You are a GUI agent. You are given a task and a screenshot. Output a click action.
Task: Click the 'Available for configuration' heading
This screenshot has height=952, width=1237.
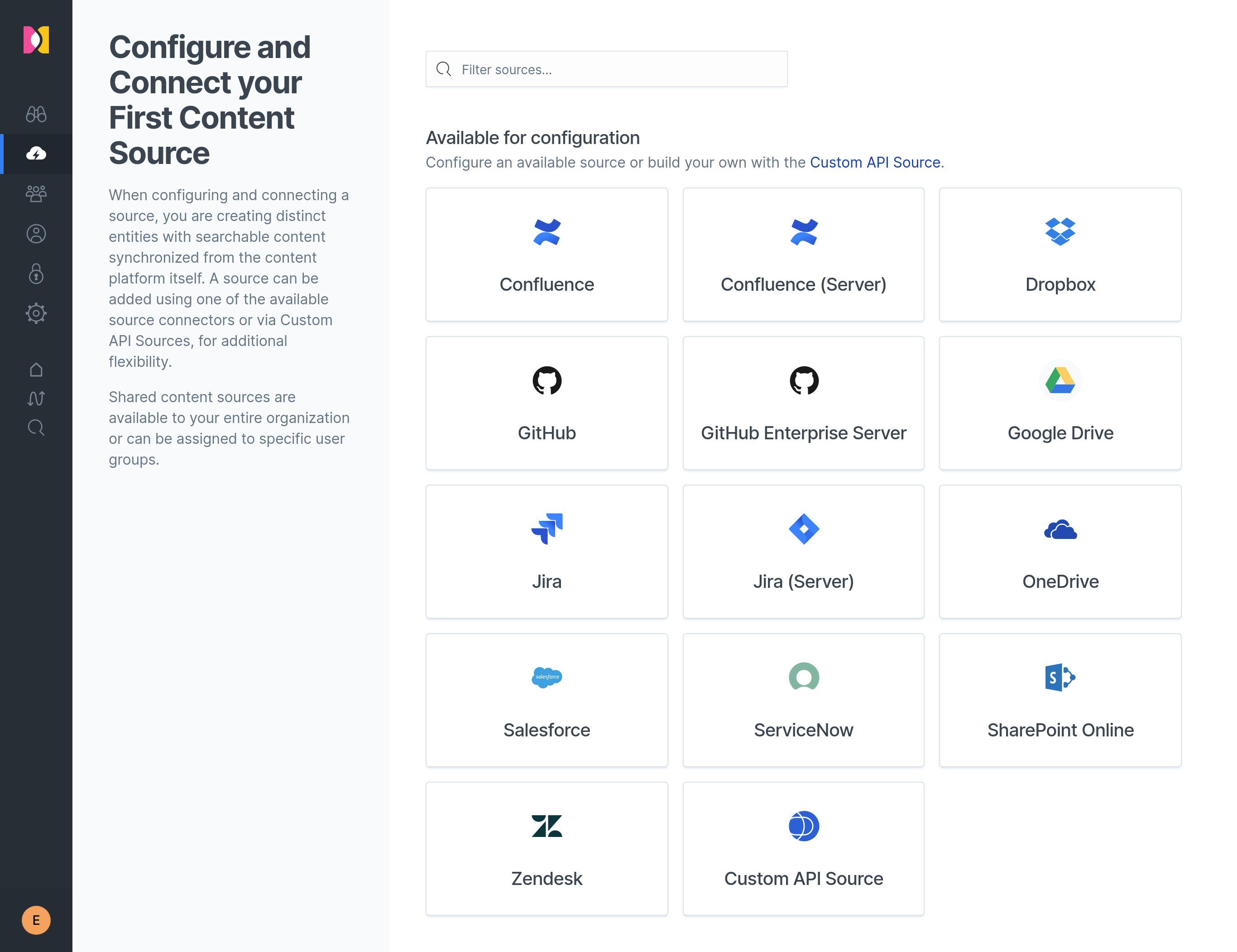point(532,137)
